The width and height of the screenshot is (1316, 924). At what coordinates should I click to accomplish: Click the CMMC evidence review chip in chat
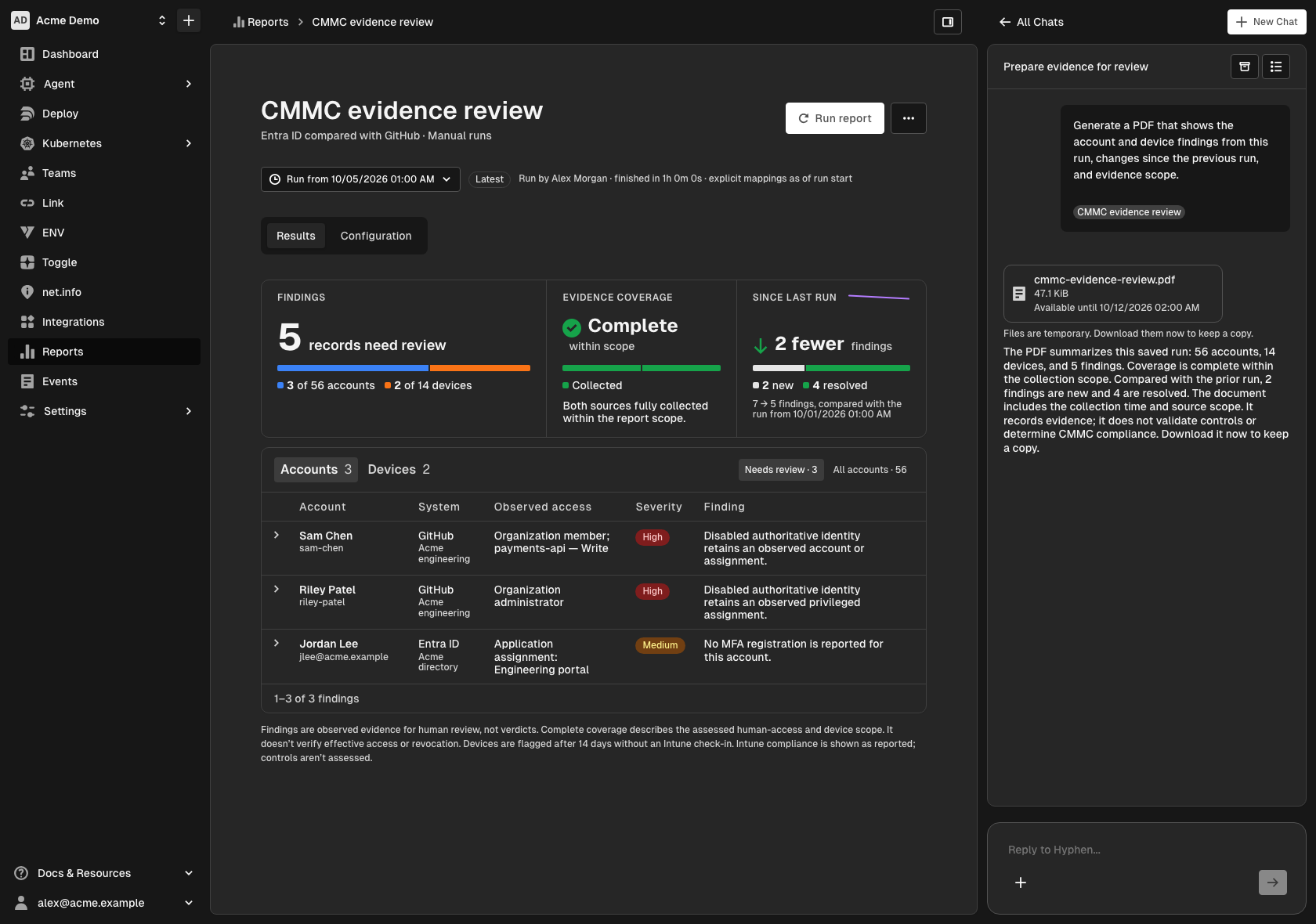pyautogui.click(x=1129, y=212)
